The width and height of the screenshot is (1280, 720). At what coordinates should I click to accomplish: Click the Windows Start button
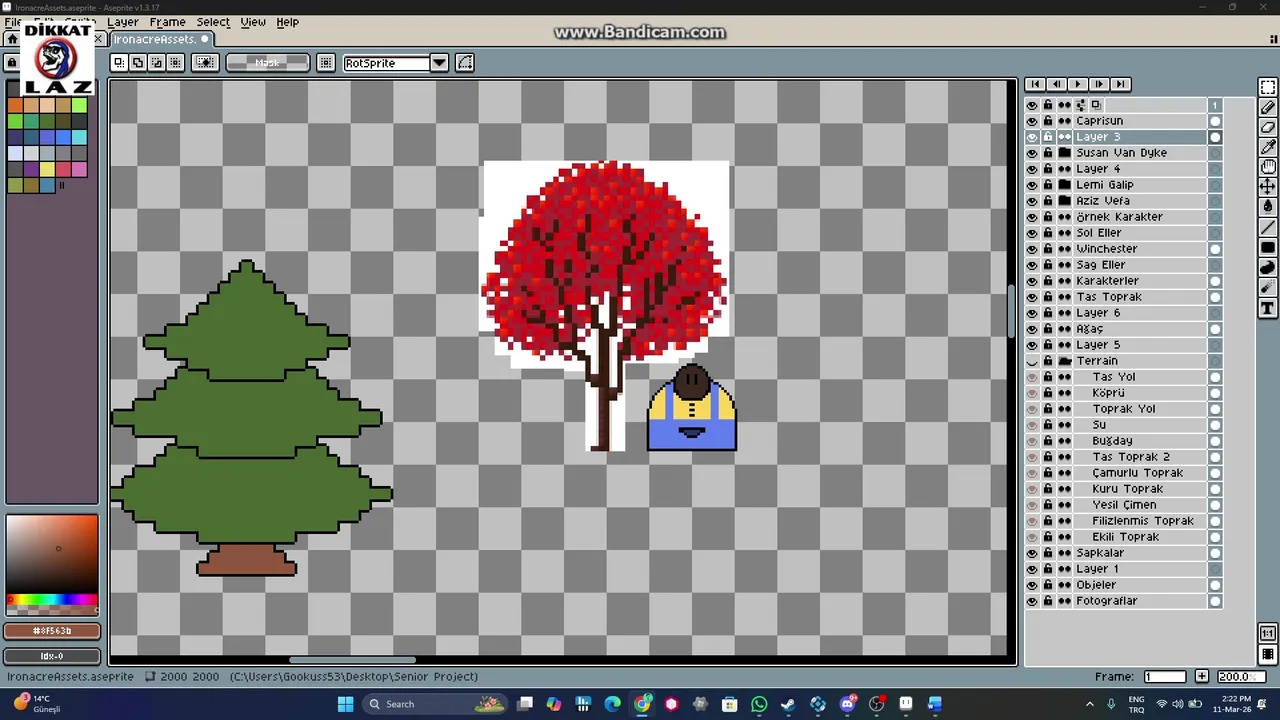[345, 704]
